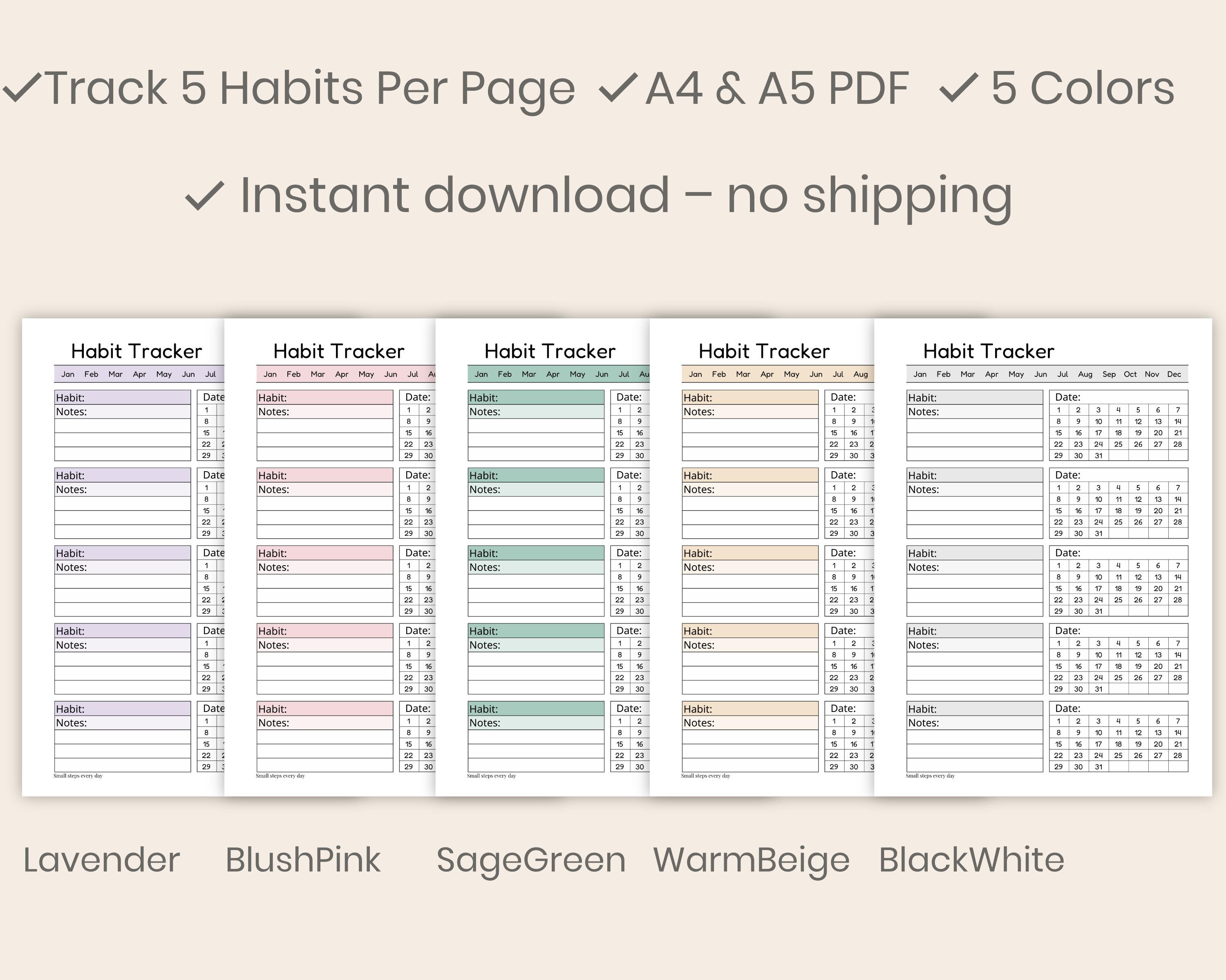Click 'Small steps every day' on black-white page
The height and width of the screenshot is (980, 1226).
coord(930,776)
